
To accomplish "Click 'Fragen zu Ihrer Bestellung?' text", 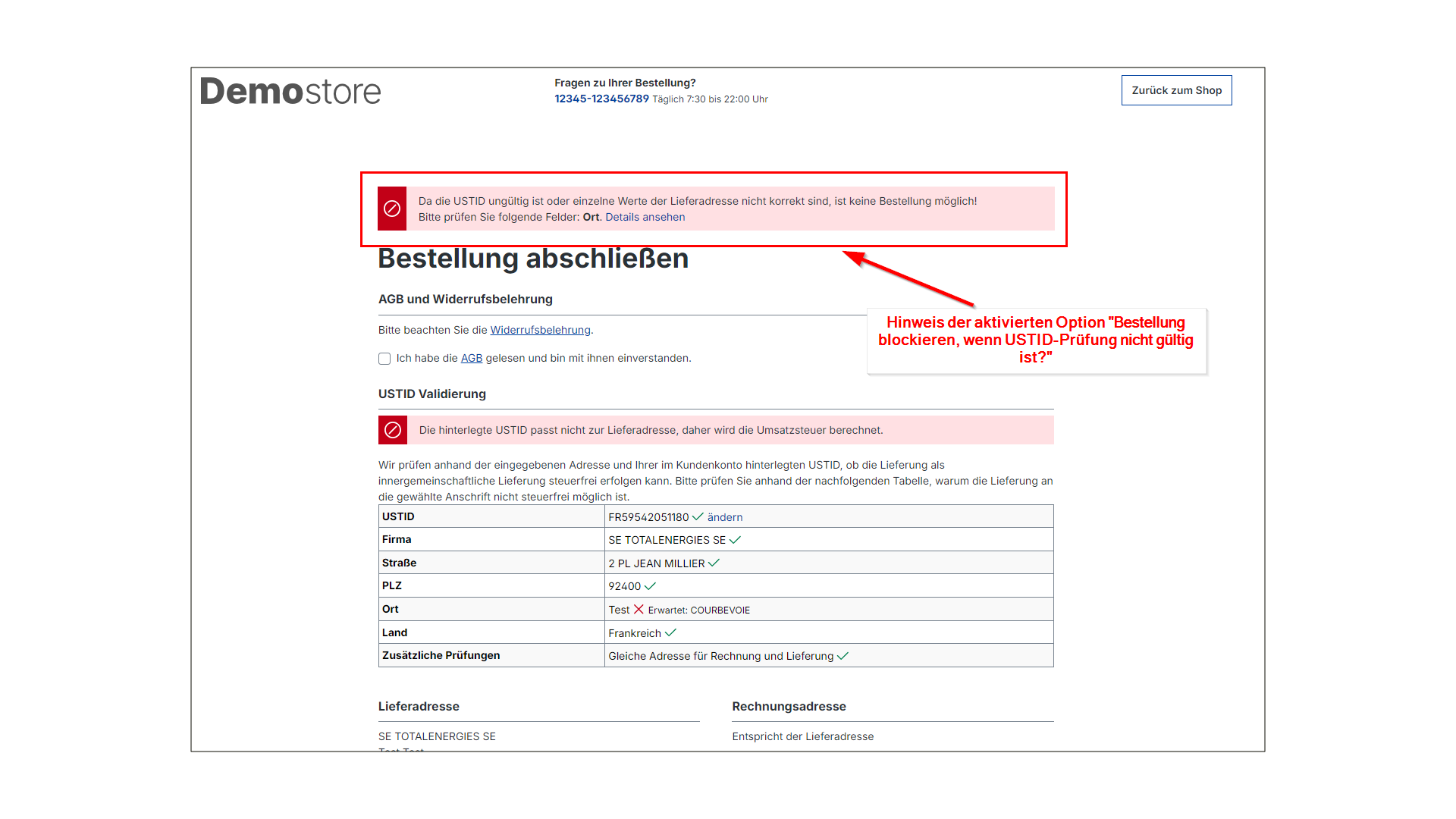I will (625, 83).
